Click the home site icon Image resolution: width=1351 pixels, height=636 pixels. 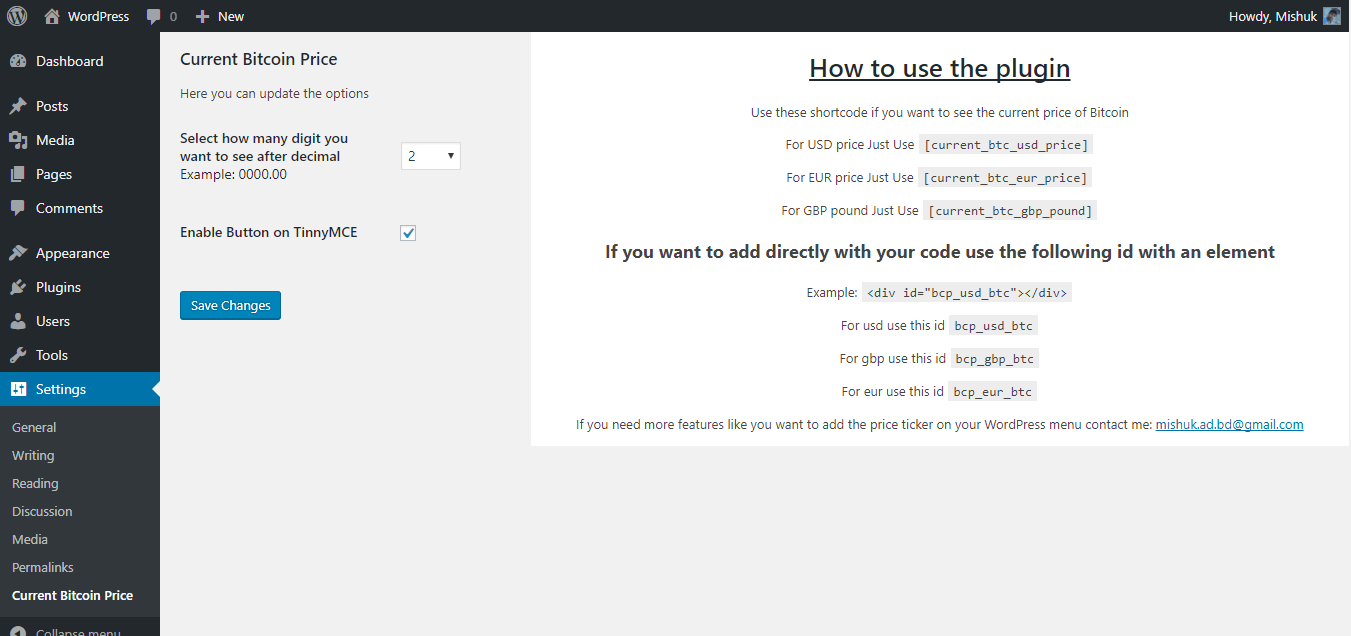(x=52, y=16)
